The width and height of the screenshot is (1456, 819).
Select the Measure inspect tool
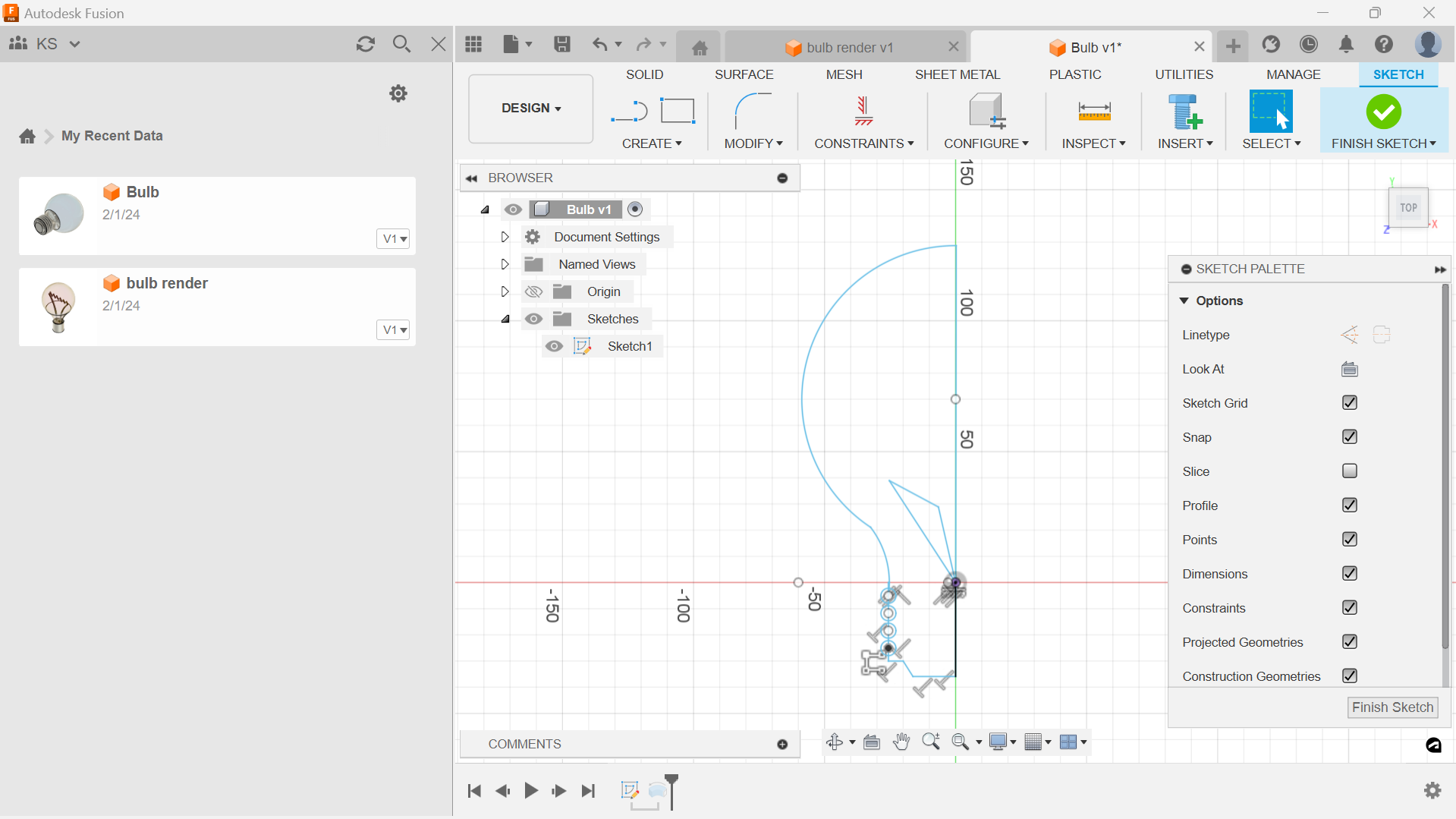click(x=1094, y=112)
